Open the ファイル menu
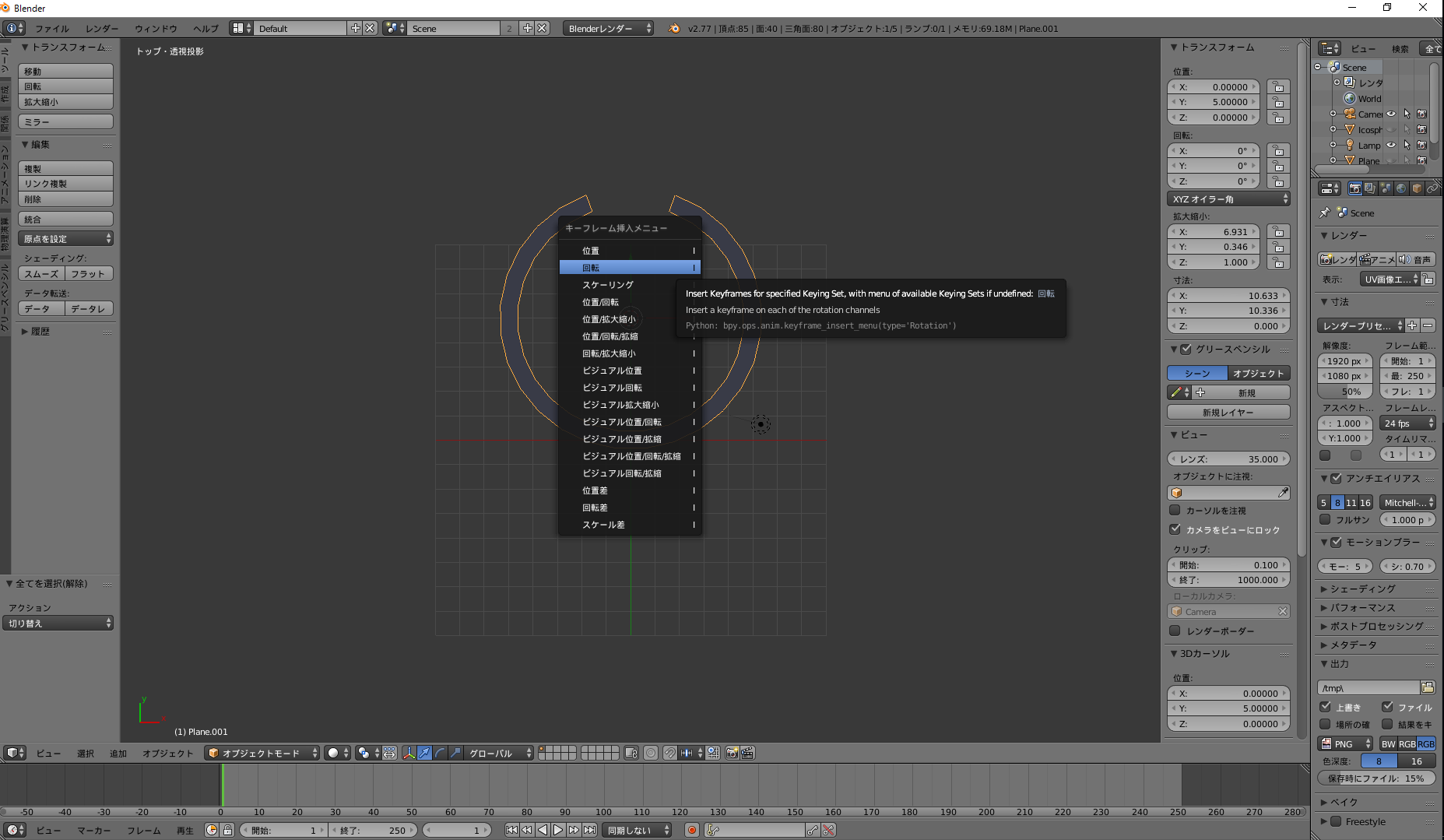 click(x=52, y=28)
